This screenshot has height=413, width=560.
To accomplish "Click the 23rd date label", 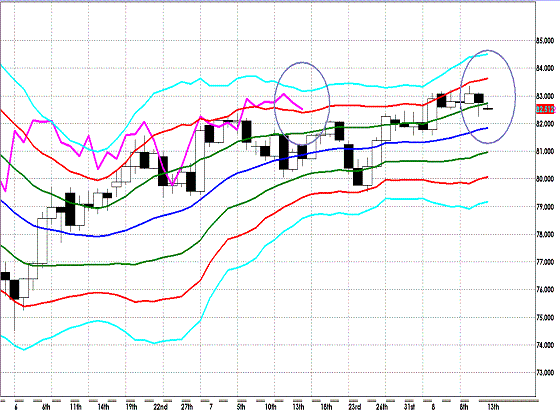I will 355,407.
